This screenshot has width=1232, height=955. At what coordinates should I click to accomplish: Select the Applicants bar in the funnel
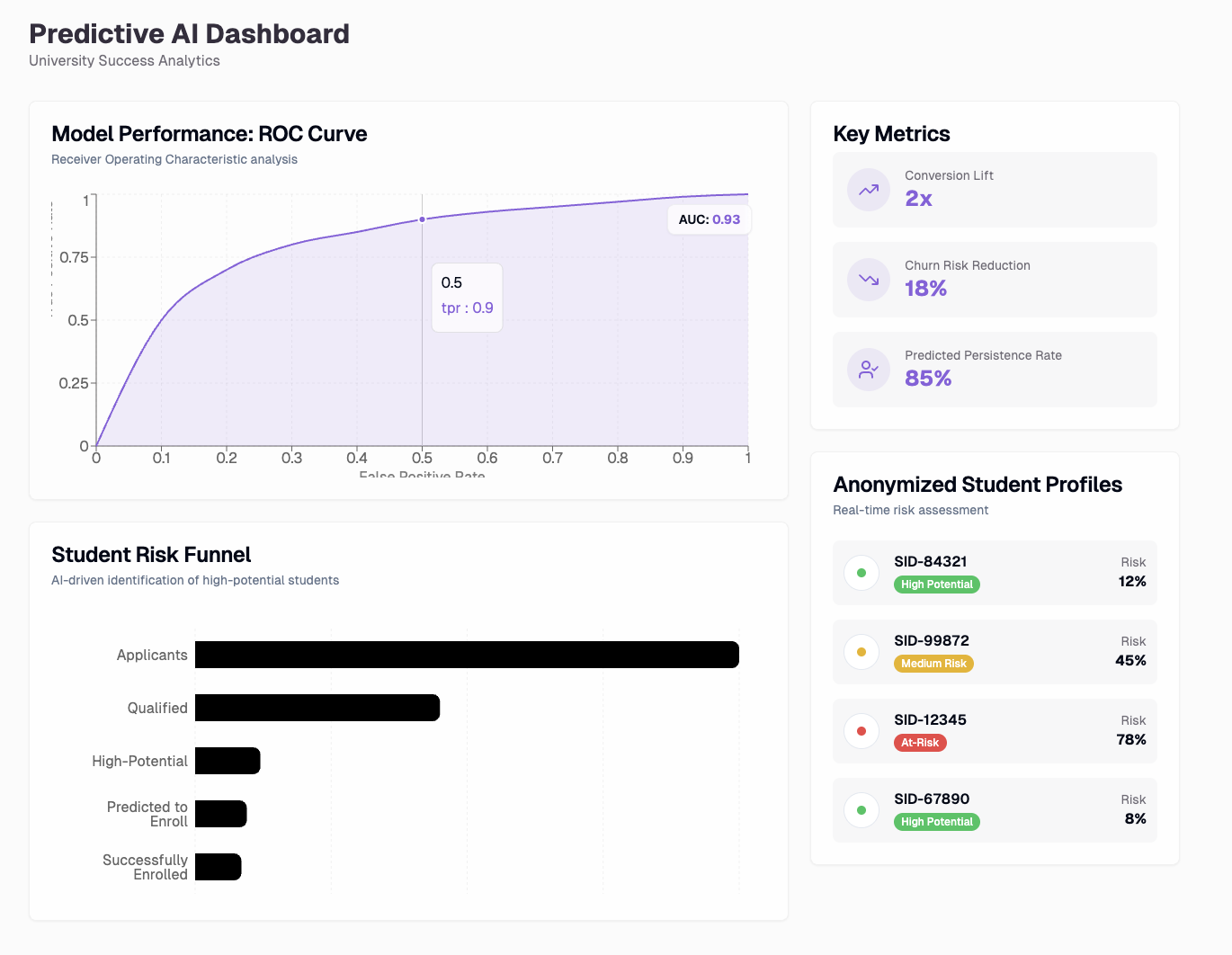(x=466, y=655)
